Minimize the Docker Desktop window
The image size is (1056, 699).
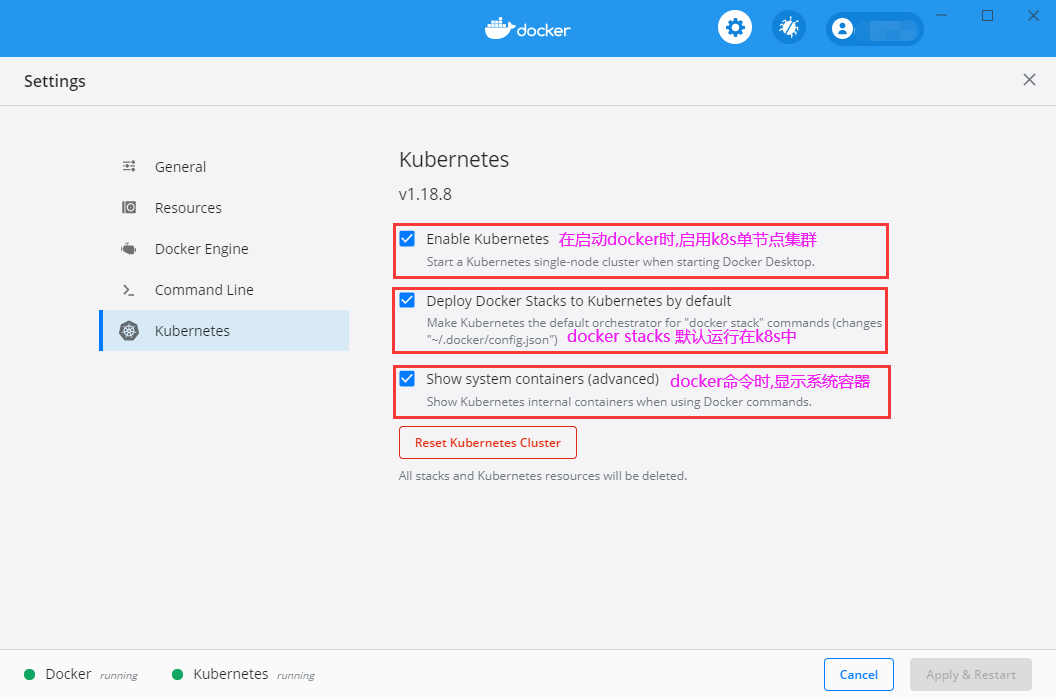(x=942, y=15)
